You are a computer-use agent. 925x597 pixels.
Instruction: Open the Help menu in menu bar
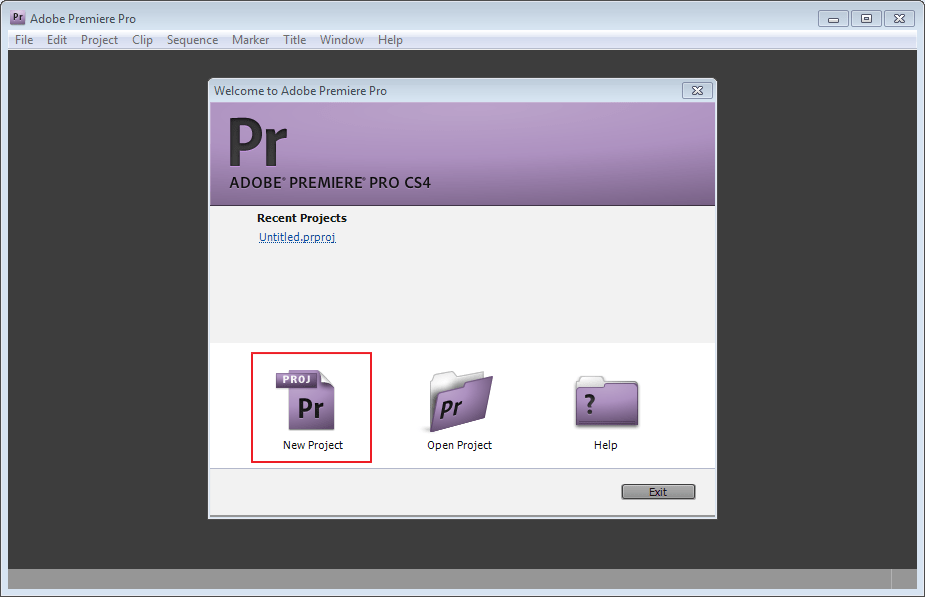[x=390, y=40]
